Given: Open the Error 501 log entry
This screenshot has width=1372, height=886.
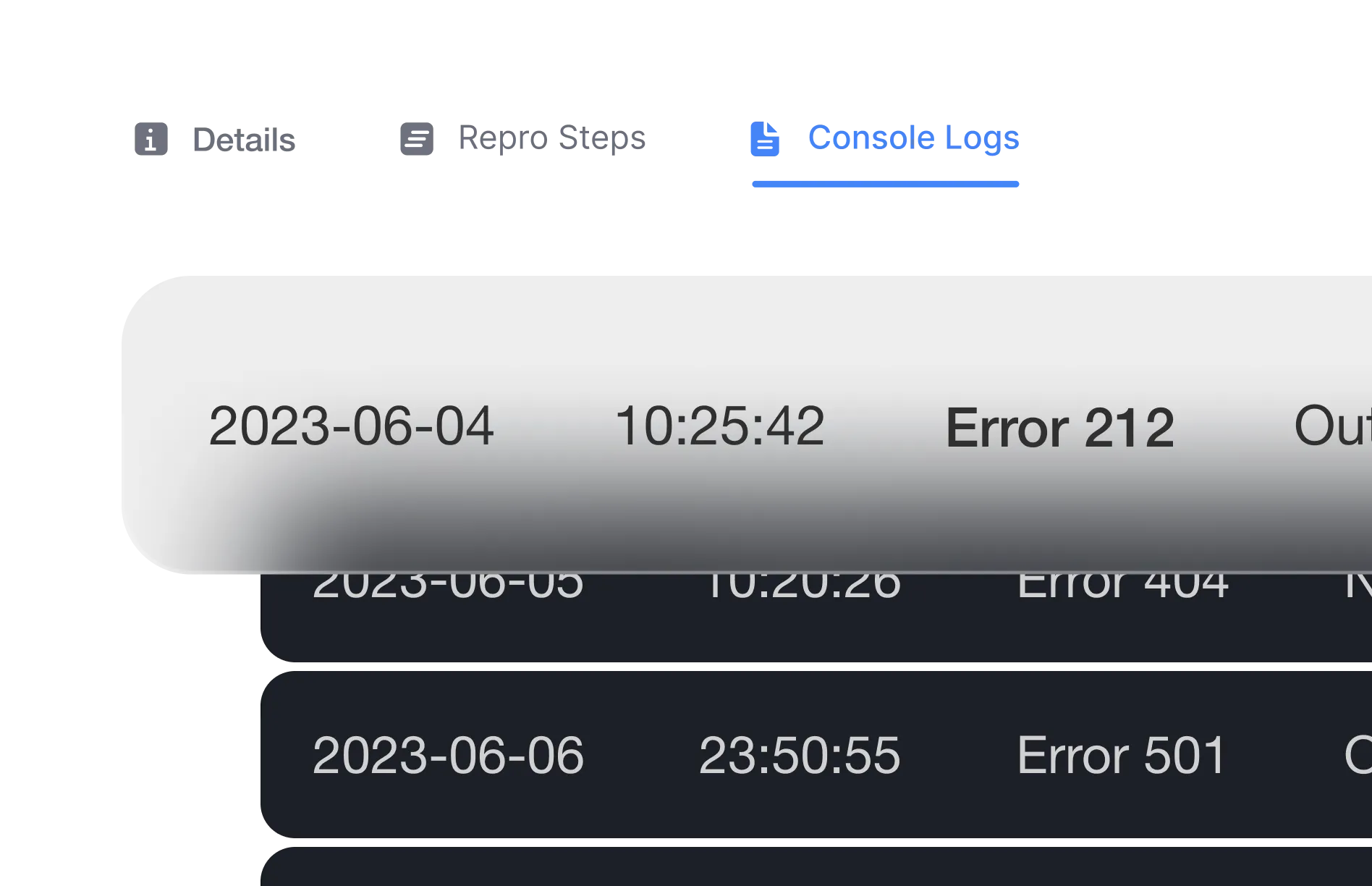Looking at the screenshot, I should coord(1121,756).
